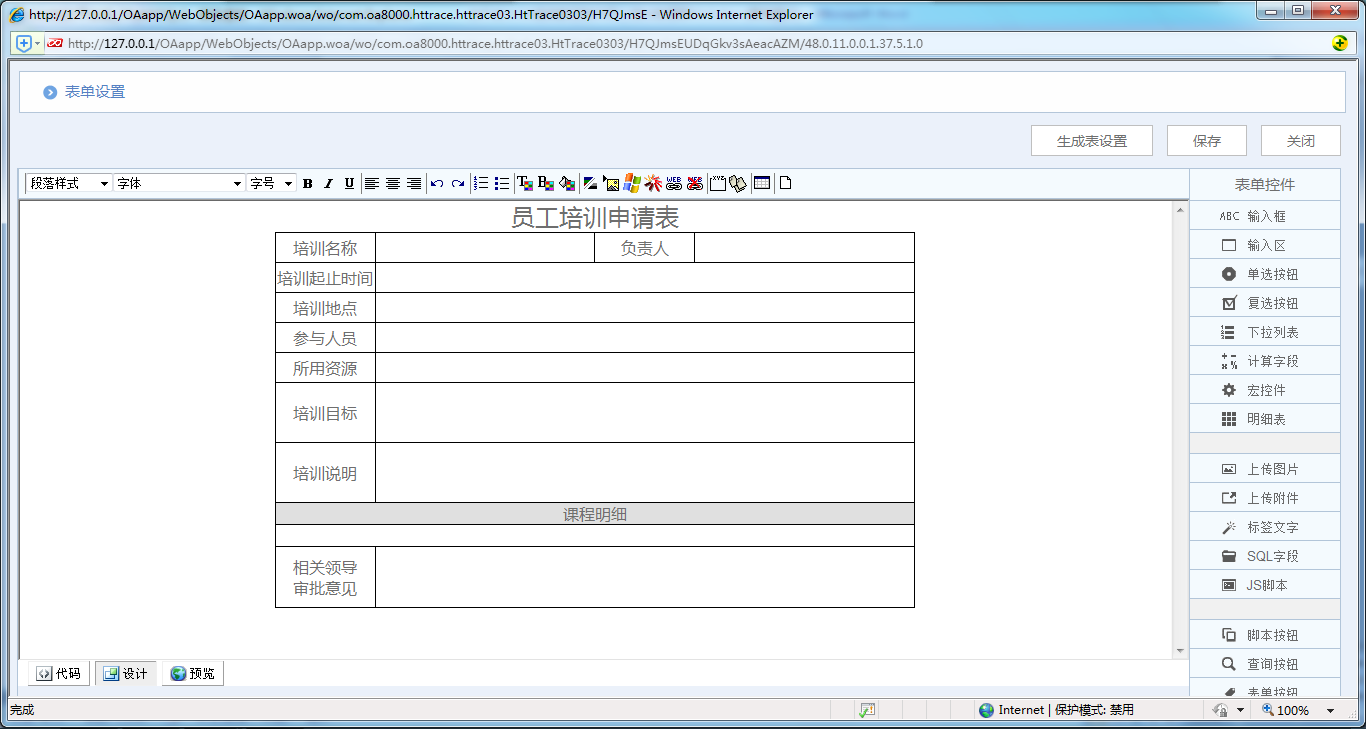This screenshot has width=1366, height=729.
Task: Toggle italic formatting
Action: pos(327,183)
